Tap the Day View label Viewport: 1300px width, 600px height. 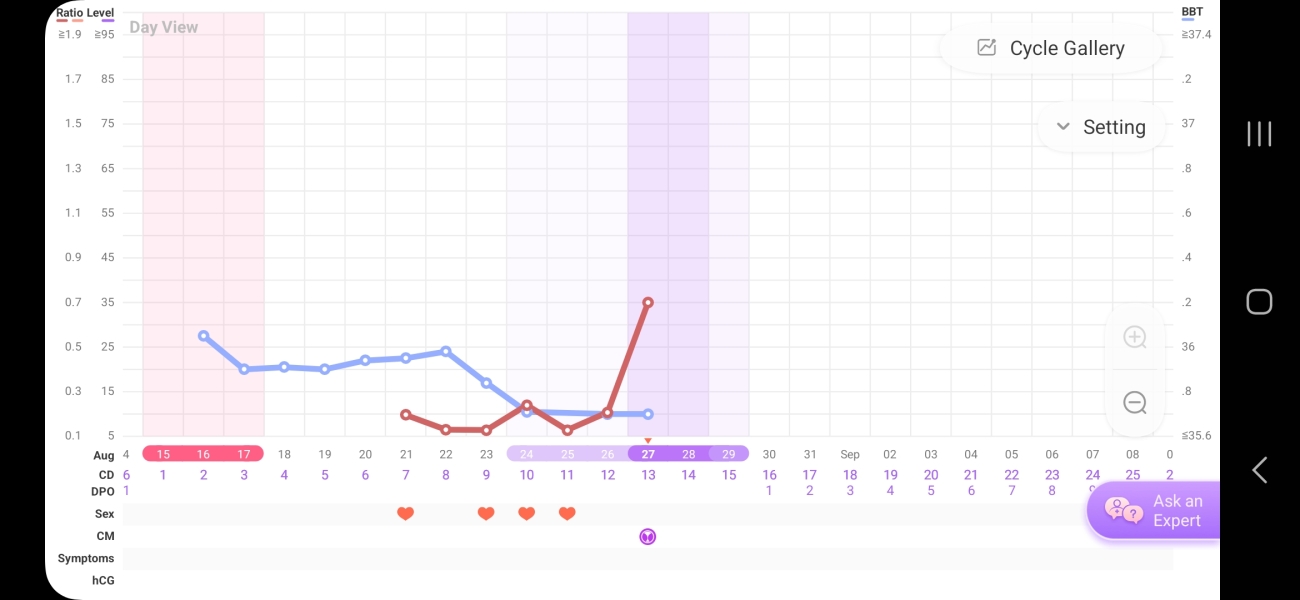click(x=164, y=27)
